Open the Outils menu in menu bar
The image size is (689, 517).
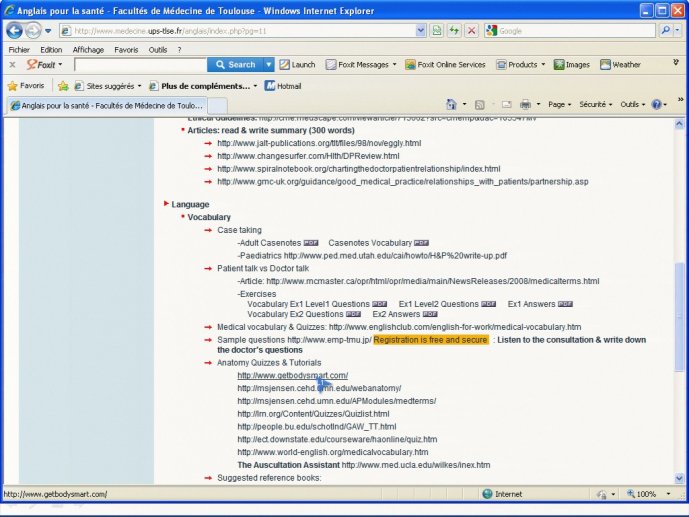[158, 50]
